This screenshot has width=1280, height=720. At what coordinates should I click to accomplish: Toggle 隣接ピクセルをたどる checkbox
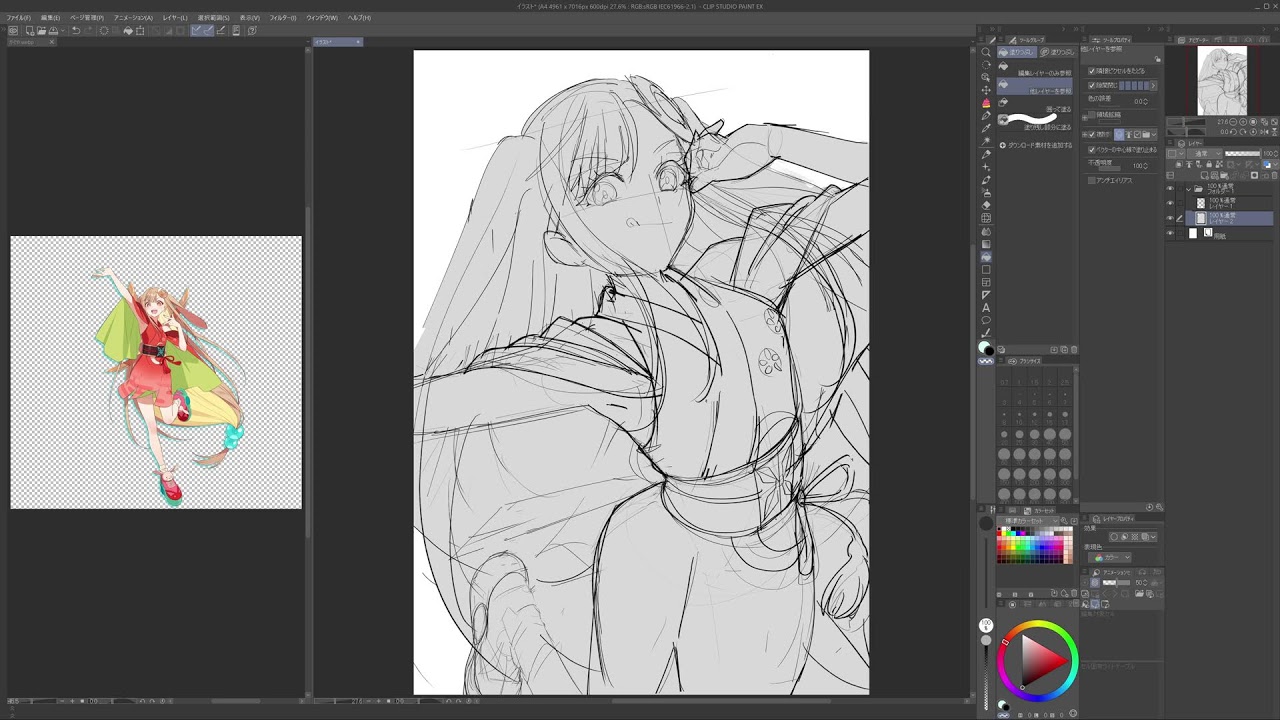(x=1091, y=71)
